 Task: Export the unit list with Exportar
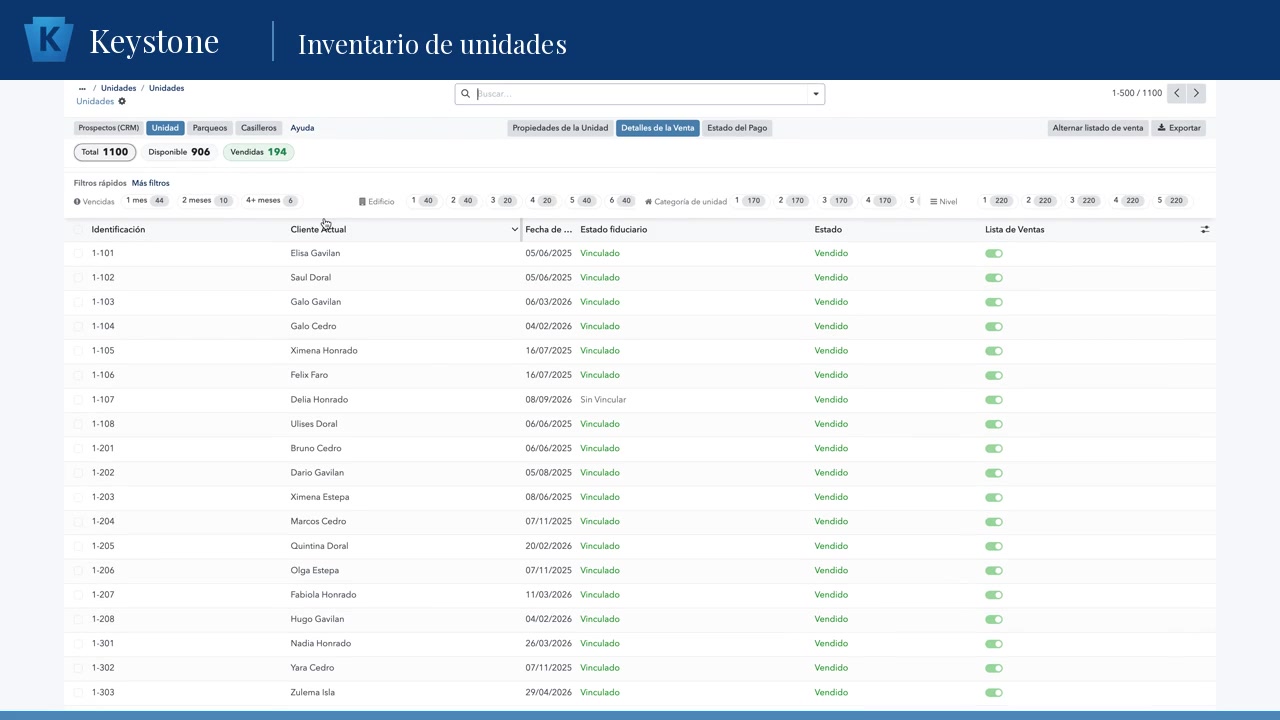point(1179,128)
